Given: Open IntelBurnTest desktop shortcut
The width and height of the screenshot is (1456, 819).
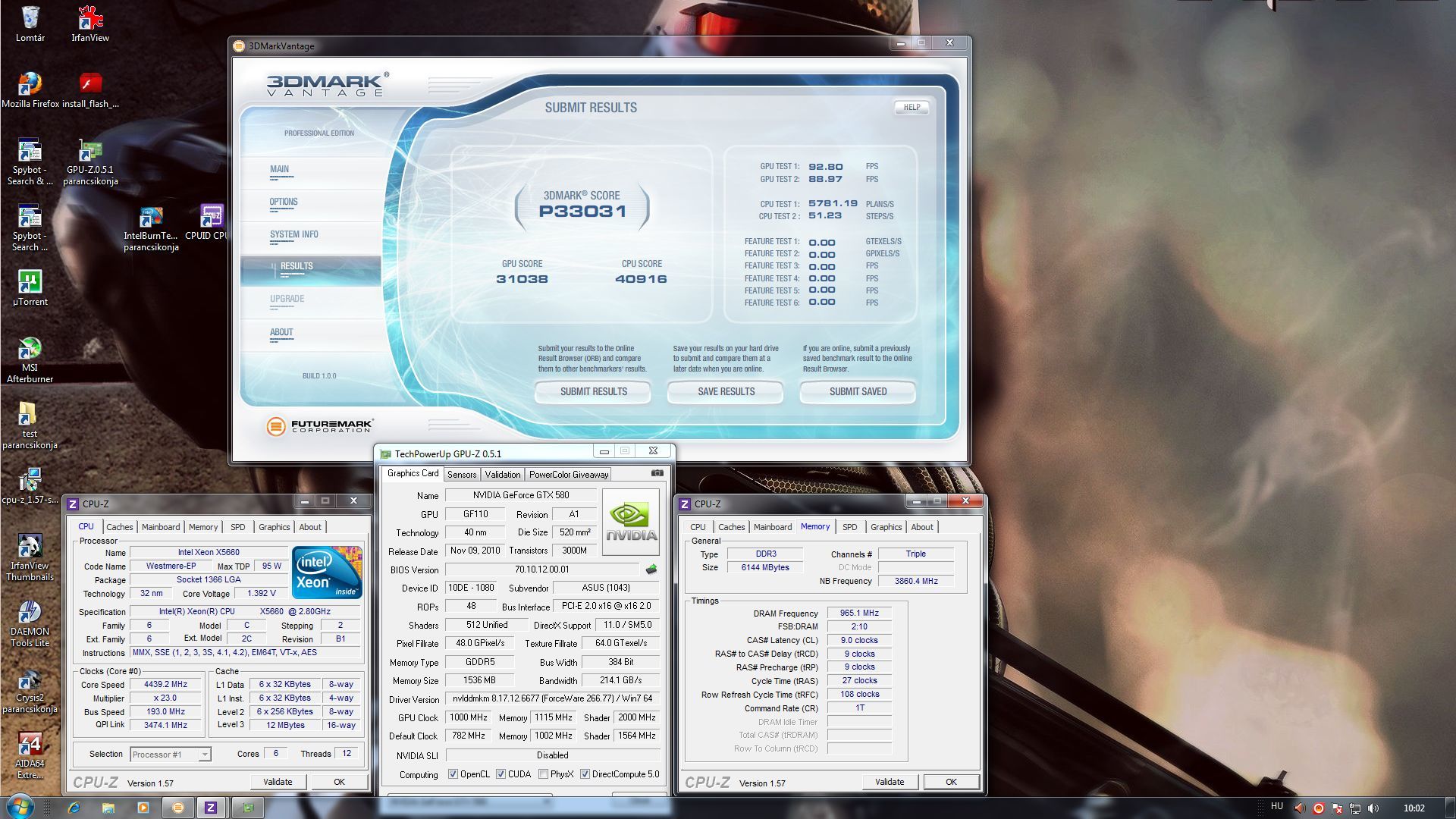Looking at the screenshot, I should pos(151,227).
